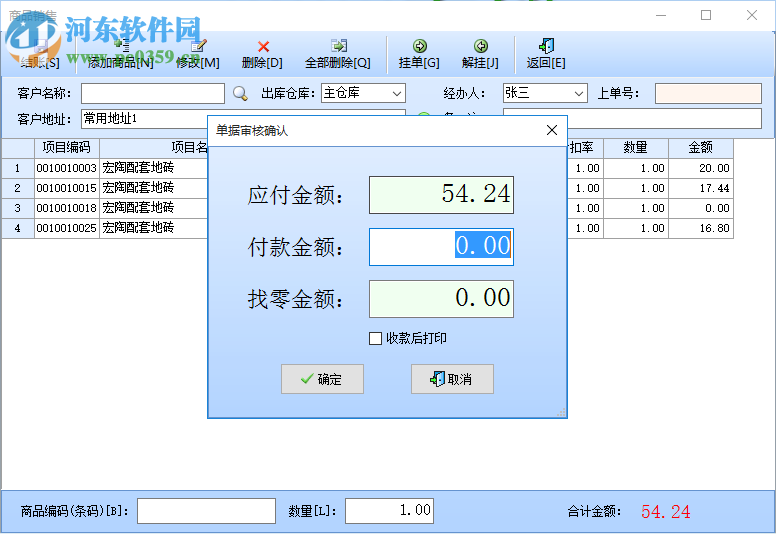Image resolution: width=776 pixels, height=534 pixels.
Task: Minimize the 商品销售 window
Action: [x=661, y=15]
